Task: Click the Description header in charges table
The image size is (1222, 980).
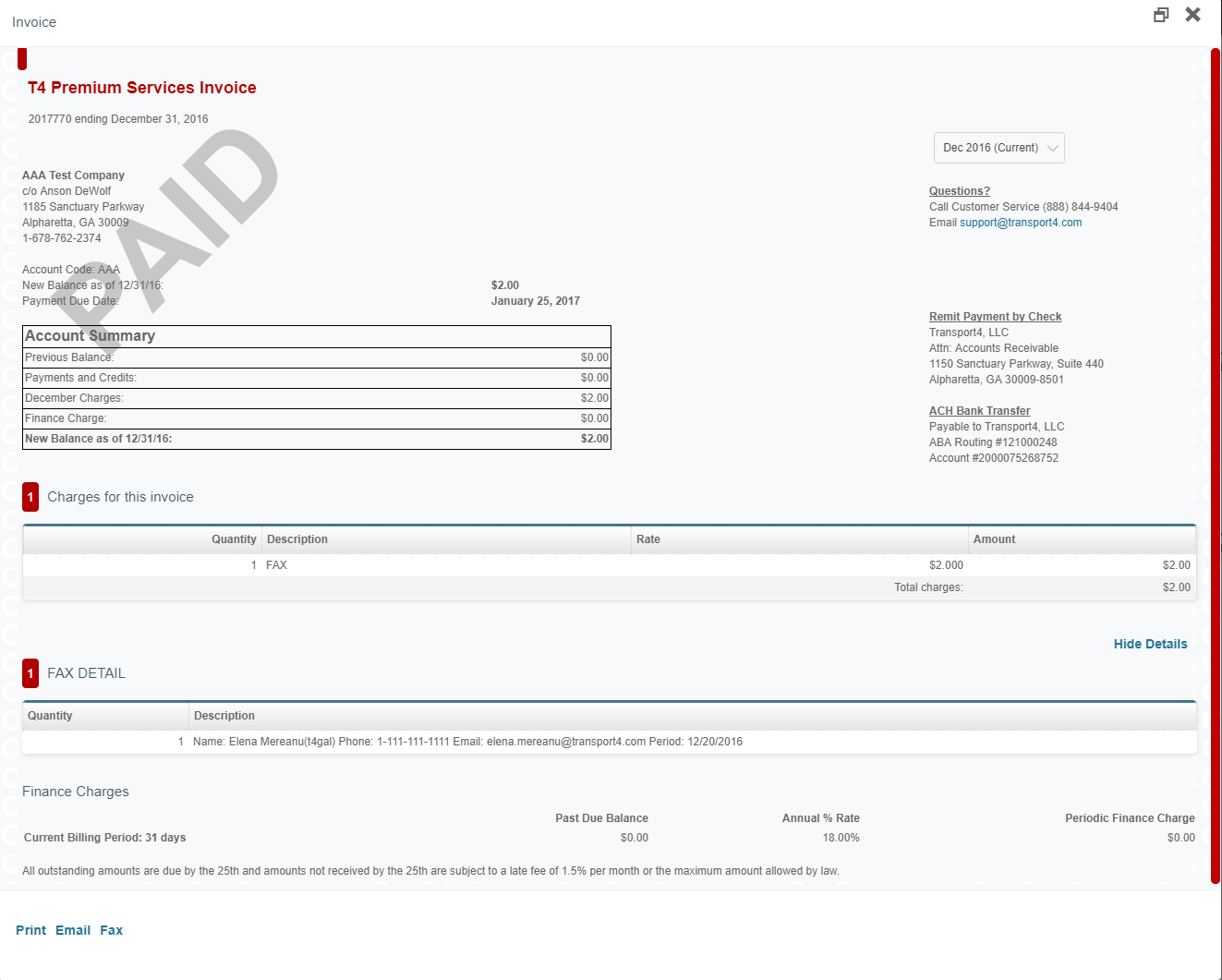Action: (297, 539)
